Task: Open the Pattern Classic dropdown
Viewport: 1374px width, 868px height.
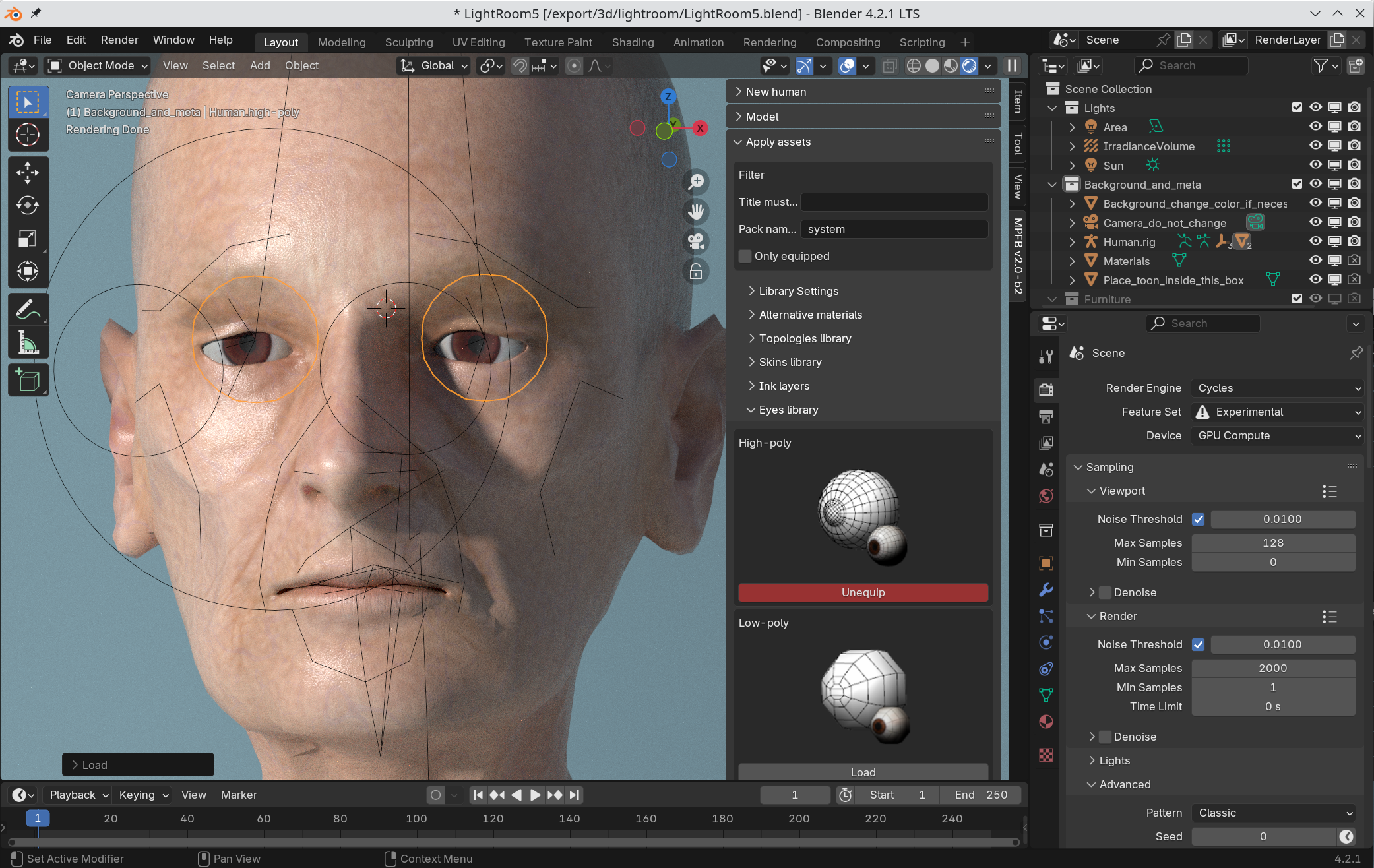Action: click(1273, 813)
